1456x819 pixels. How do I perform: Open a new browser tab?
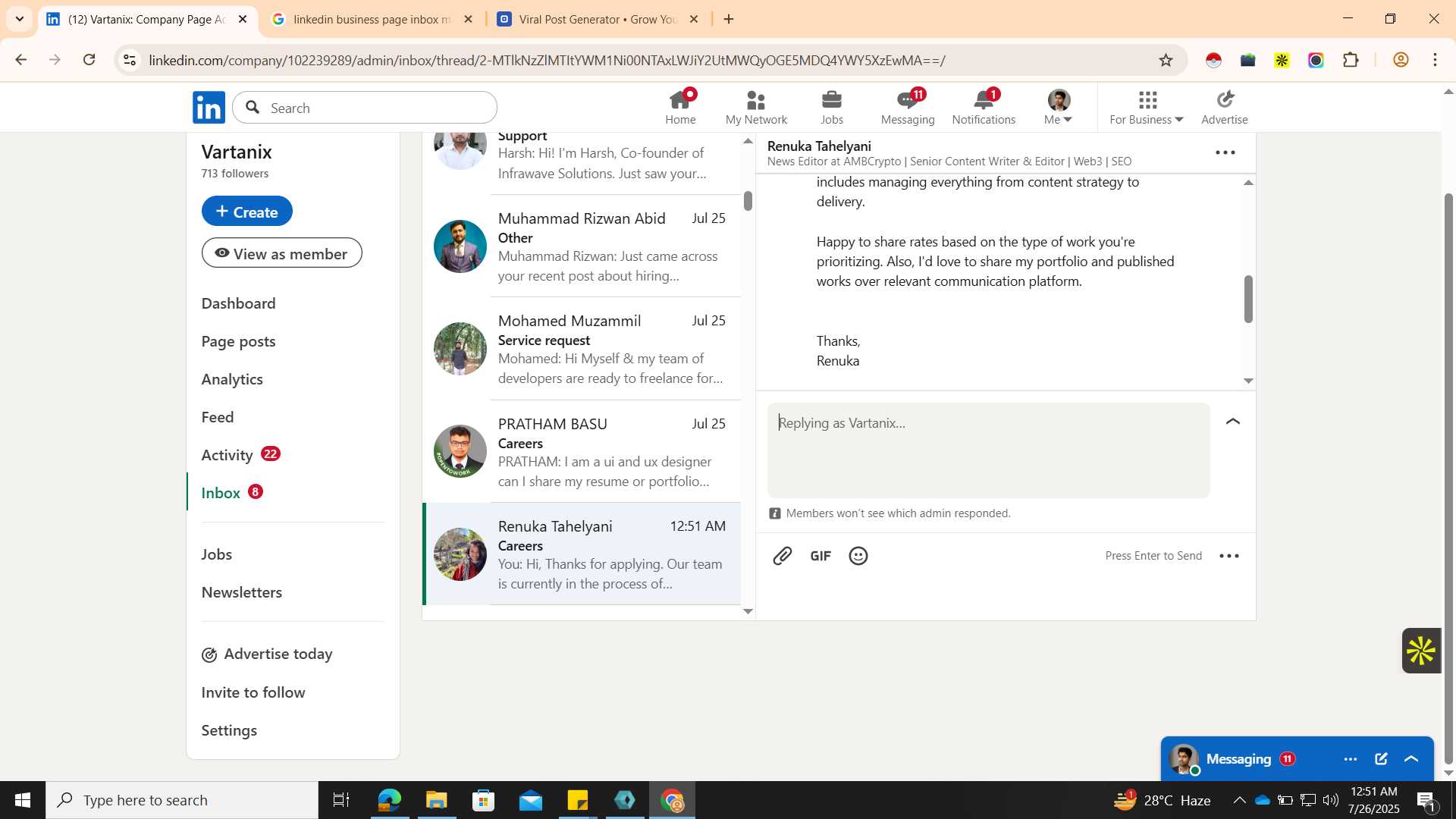(x=729, y=19)
